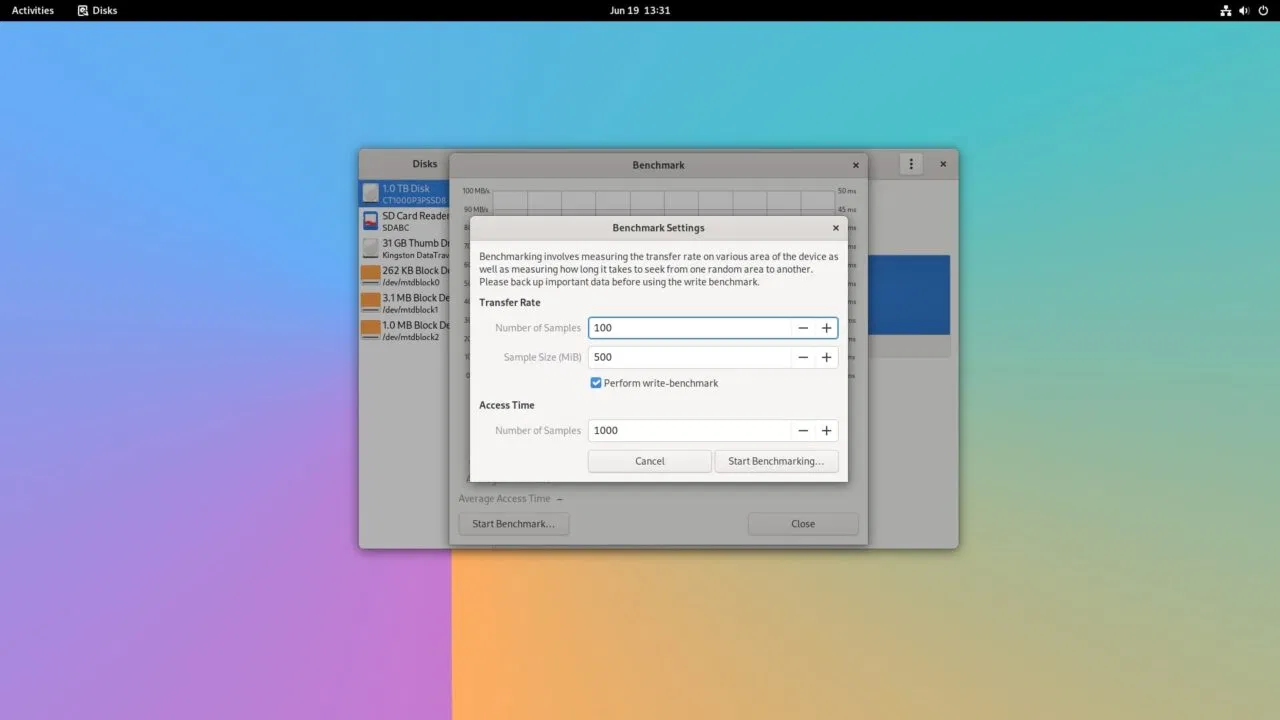Cancel the Benchmark Settings dialog

649,461
